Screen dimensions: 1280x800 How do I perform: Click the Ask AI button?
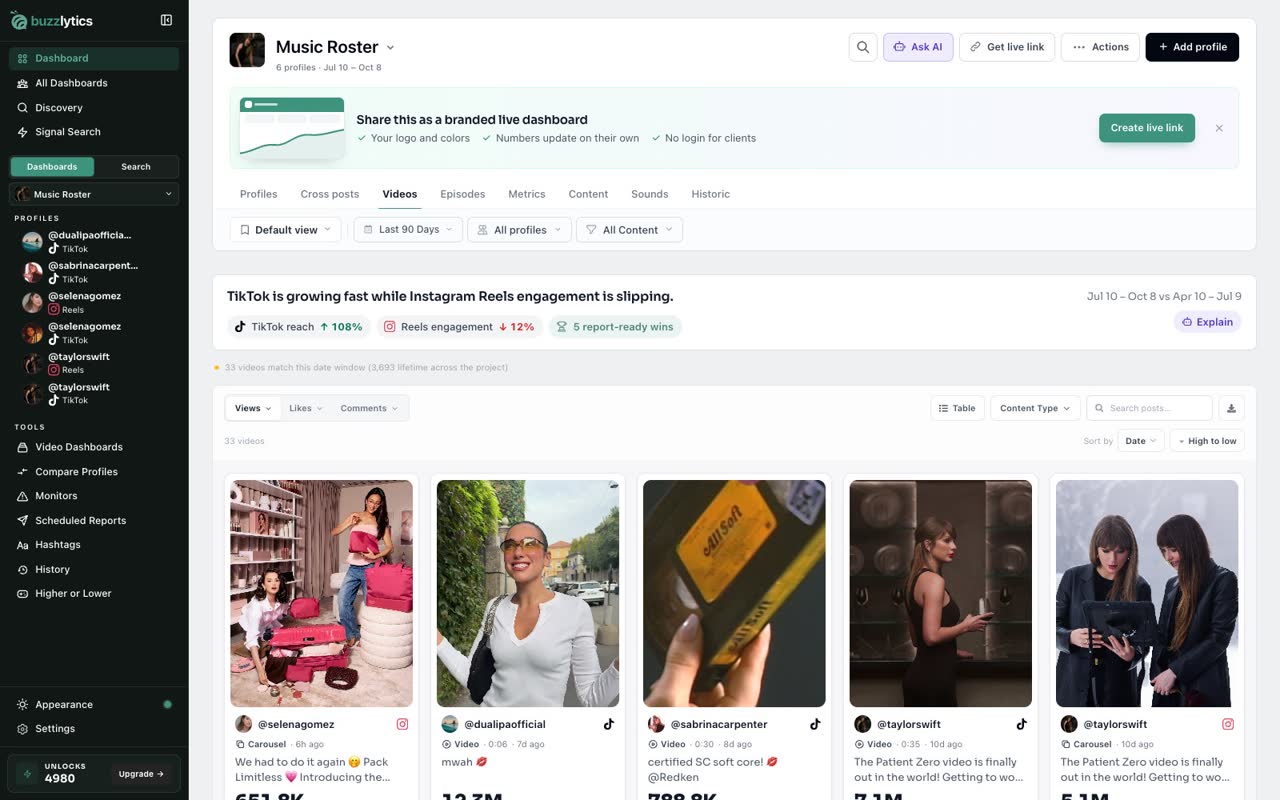(x=918, y=47)
